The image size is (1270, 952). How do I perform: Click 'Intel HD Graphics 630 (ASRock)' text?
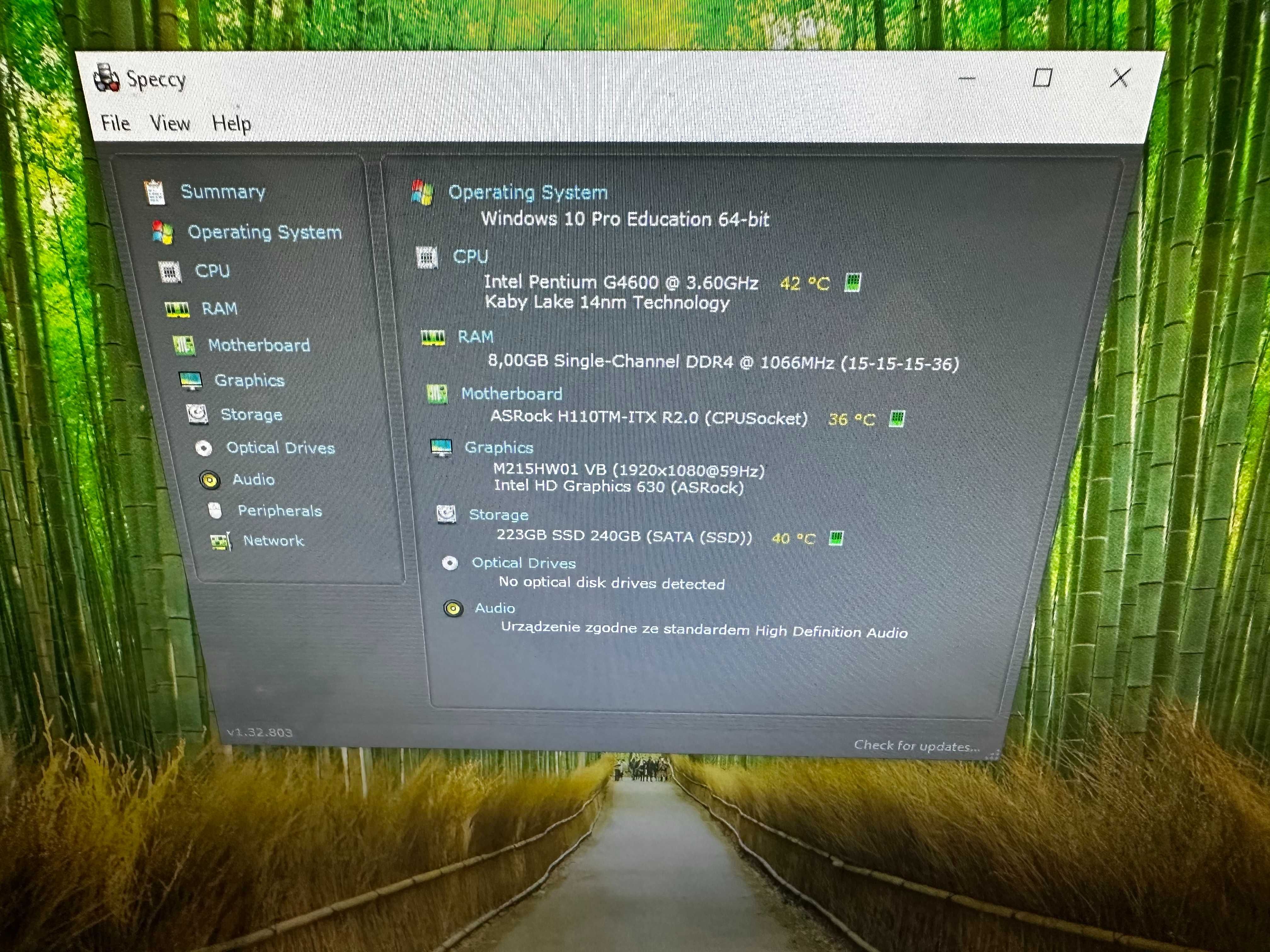(x=619, y=487)
